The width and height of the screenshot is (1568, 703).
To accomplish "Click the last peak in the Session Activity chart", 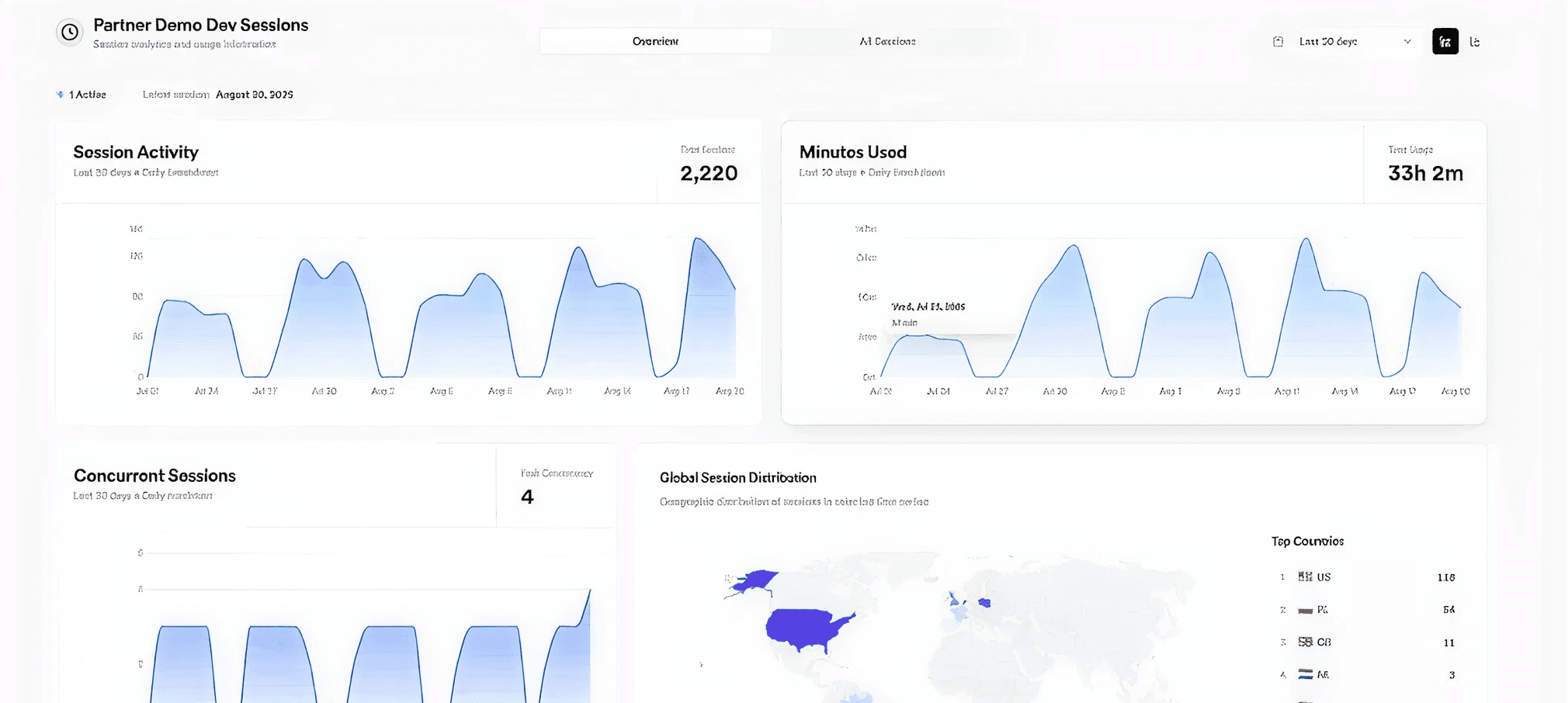I will [x=699, y=239].
